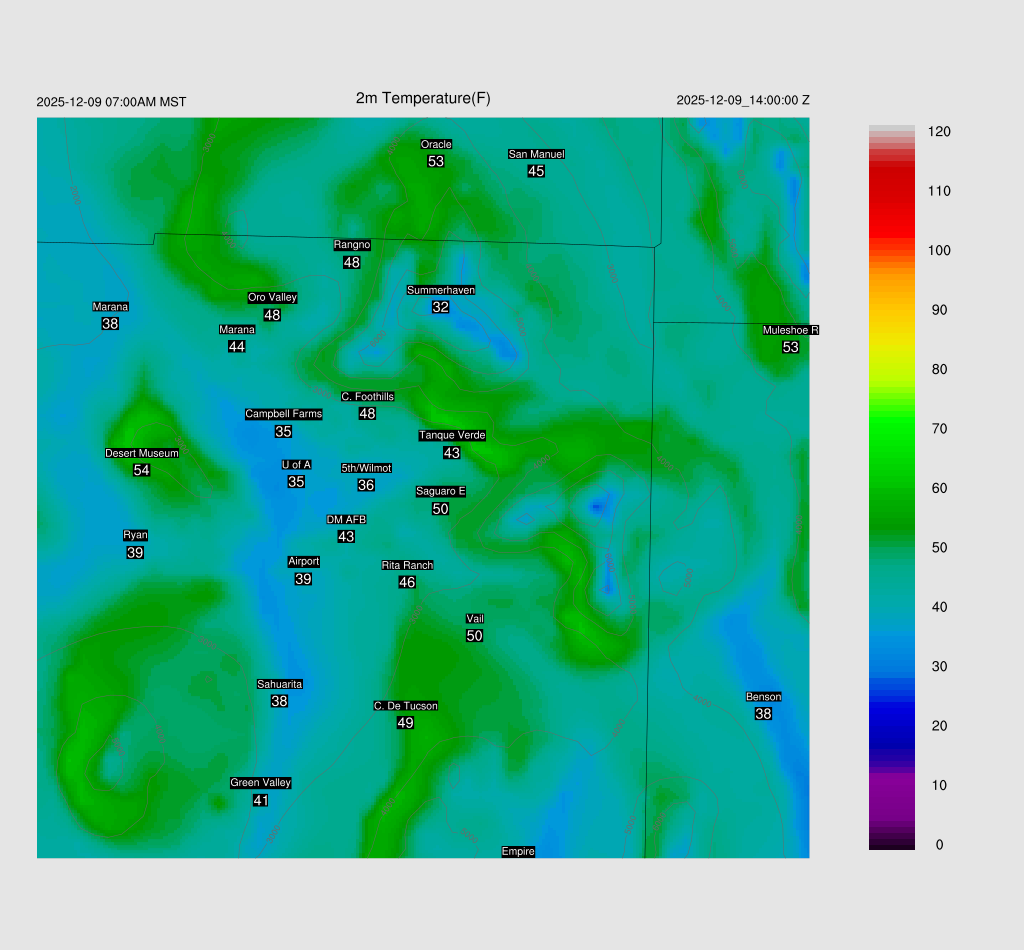Click the Benson station label
This screenshot has height=950, width=1024.
tap(763, 697)
